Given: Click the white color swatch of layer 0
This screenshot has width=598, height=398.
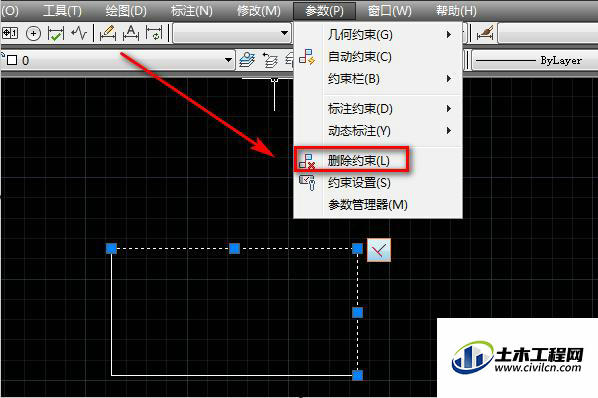Looking at the screenshot, I should pos(12,60).
